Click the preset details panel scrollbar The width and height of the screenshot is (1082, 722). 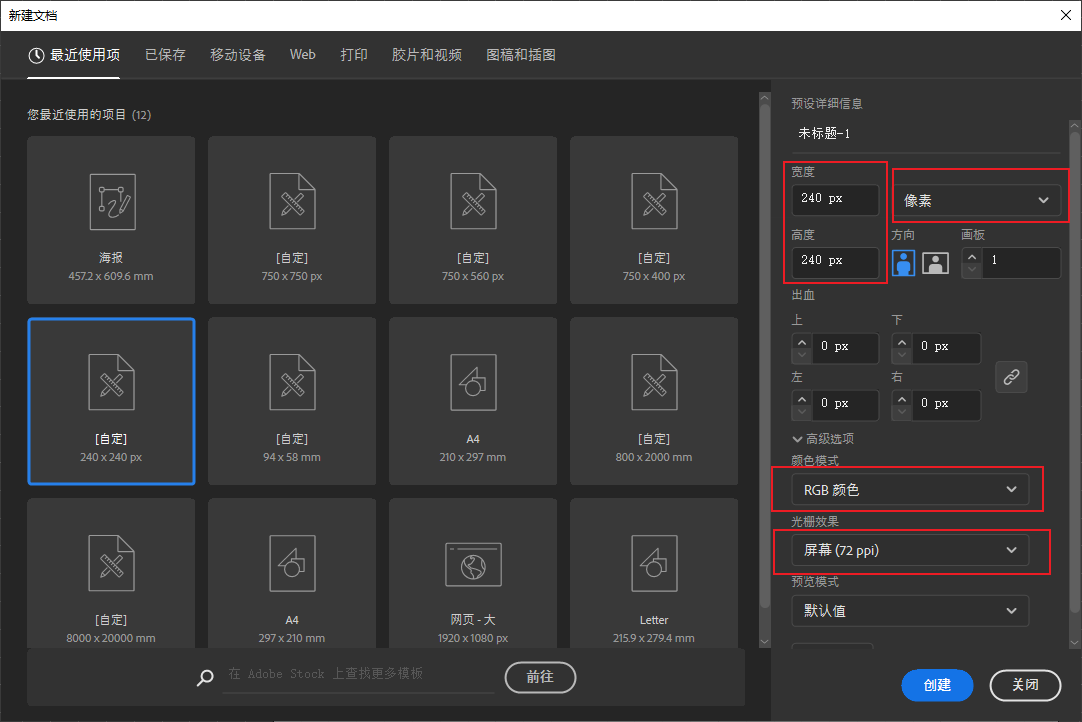click(x=1074, y=372)
